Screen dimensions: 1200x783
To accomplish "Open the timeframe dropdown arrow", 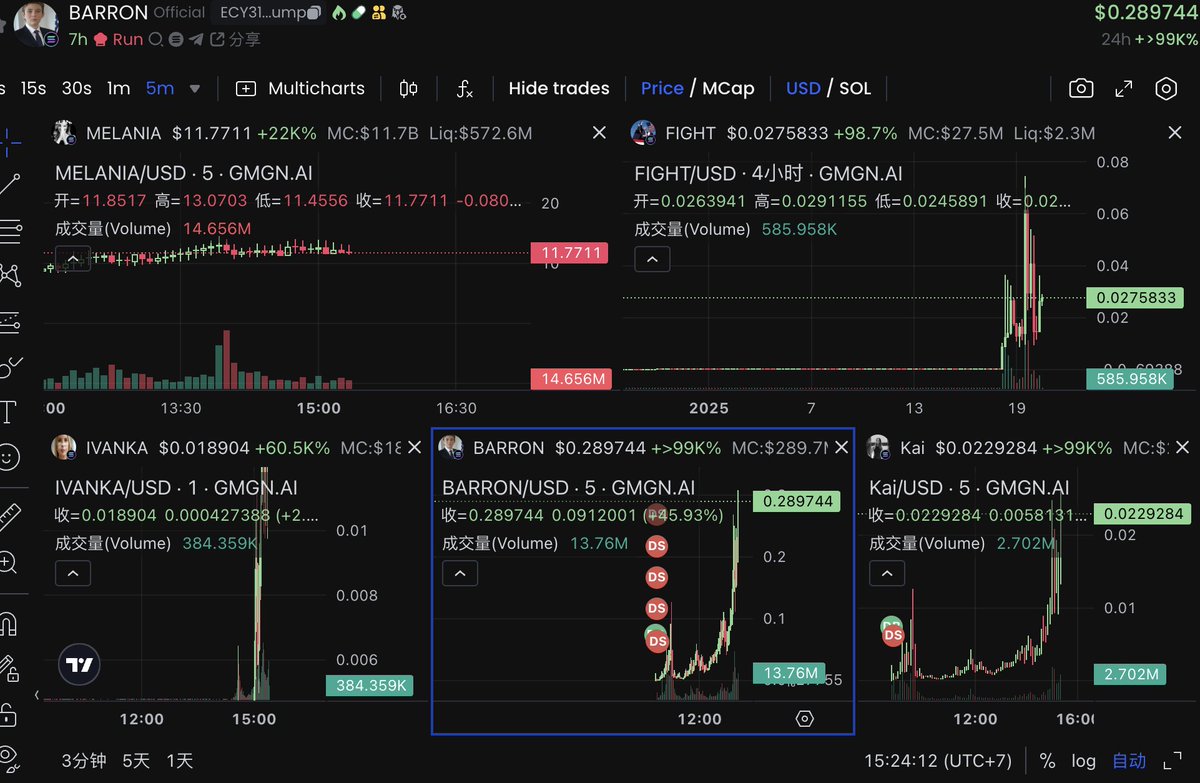I will click(x=195, y=88).
